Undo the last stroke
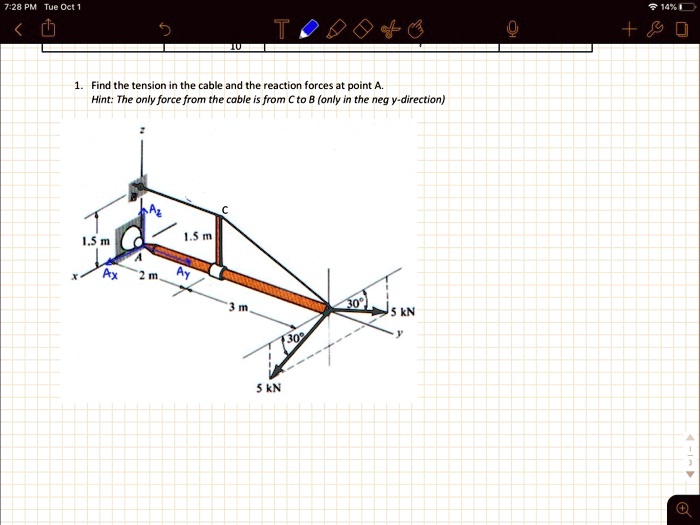The height and width of the screenshot is (525, 700). [x=165, y=29]
